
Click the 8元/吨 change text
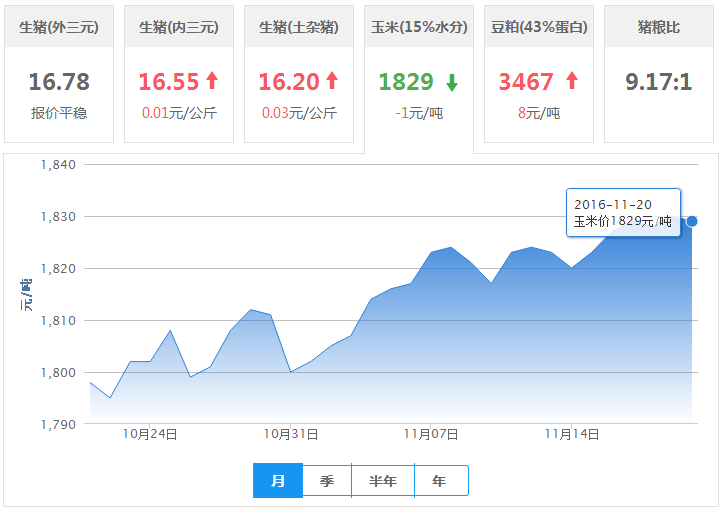click(539, 113)
